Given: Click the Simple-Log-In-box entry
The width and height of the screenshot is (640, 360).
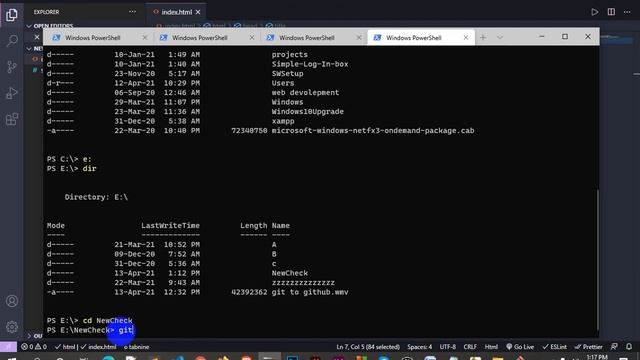Looking at the screenshot, I should (x=310, y=64).
